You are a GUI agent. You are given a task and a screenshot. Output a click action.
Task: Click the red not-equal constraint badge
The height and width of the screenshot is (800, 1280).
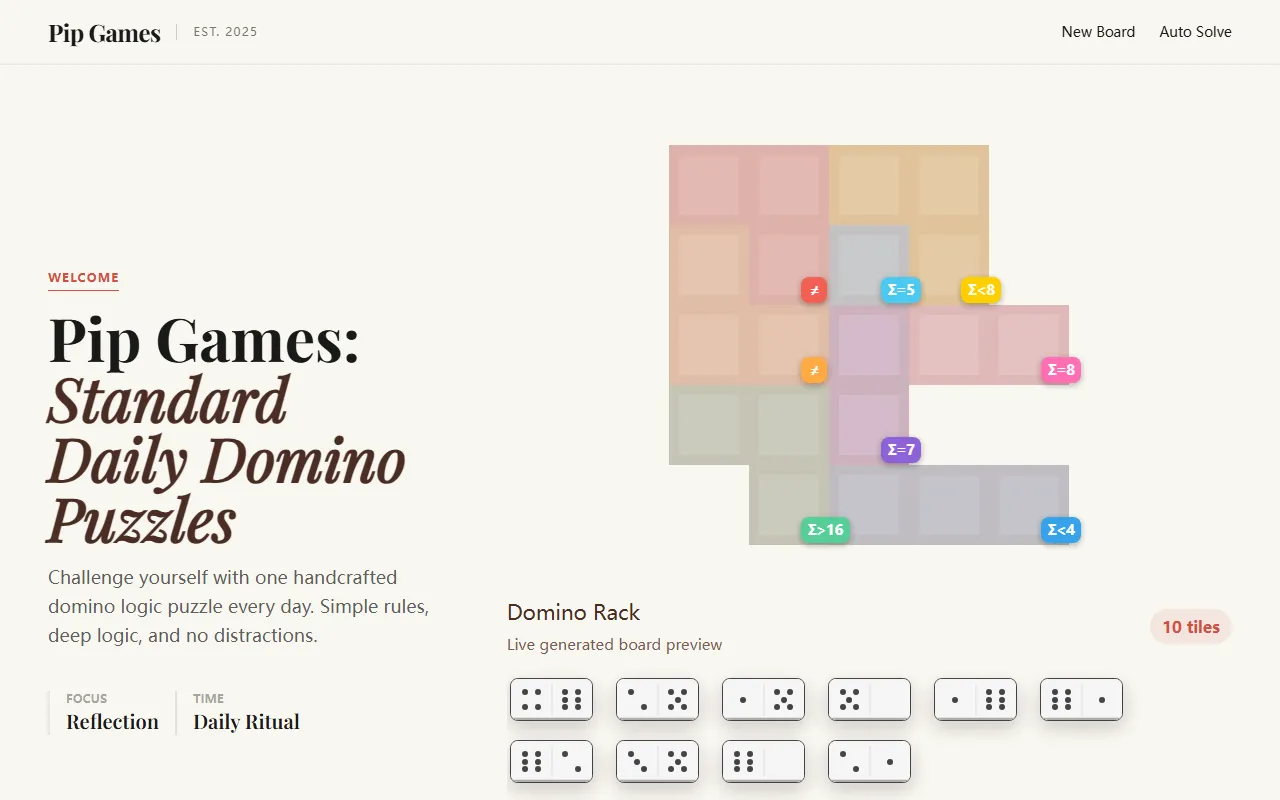pos(814,290)
